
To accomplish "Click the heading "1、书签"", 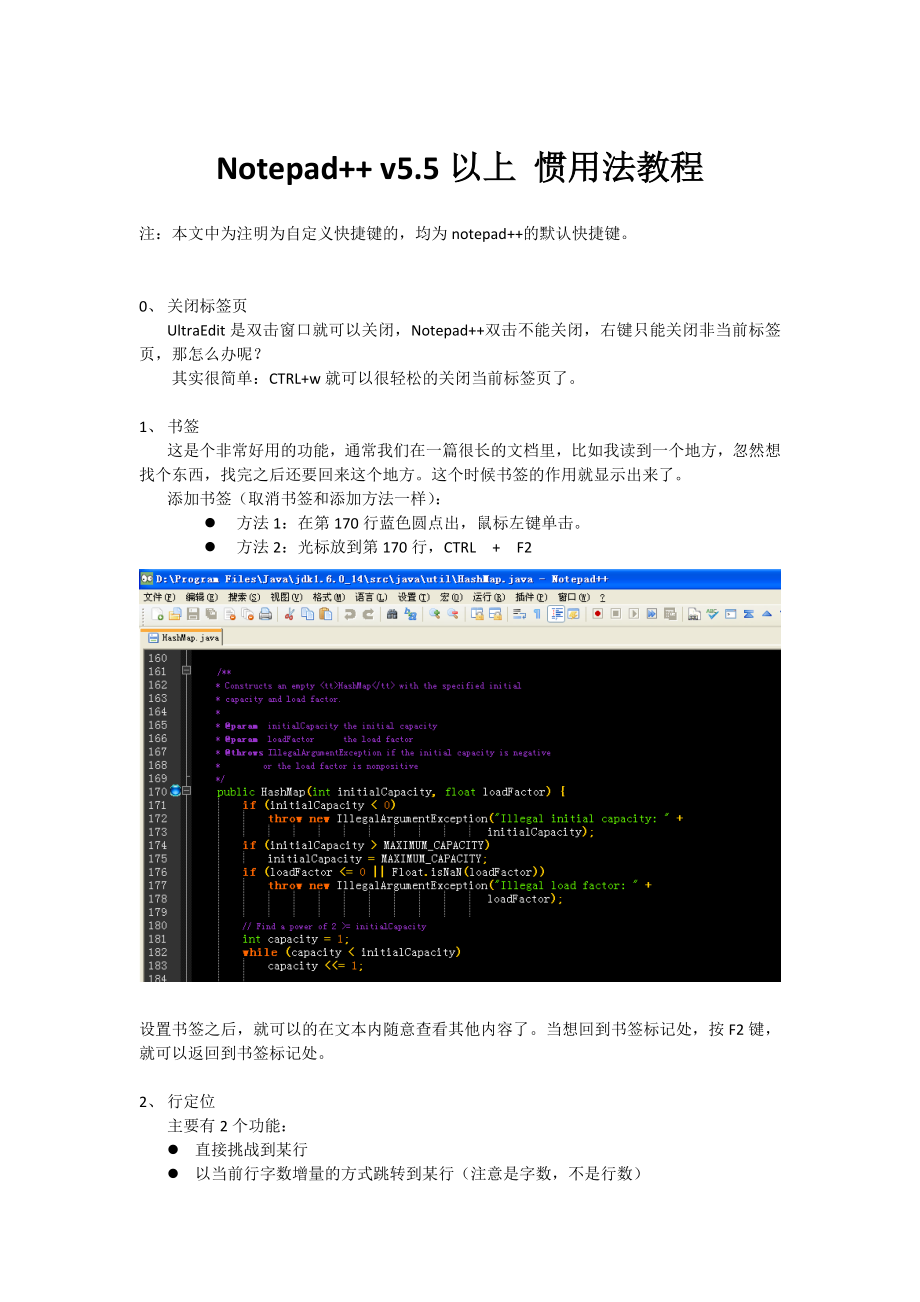I will tap(169, 425).
